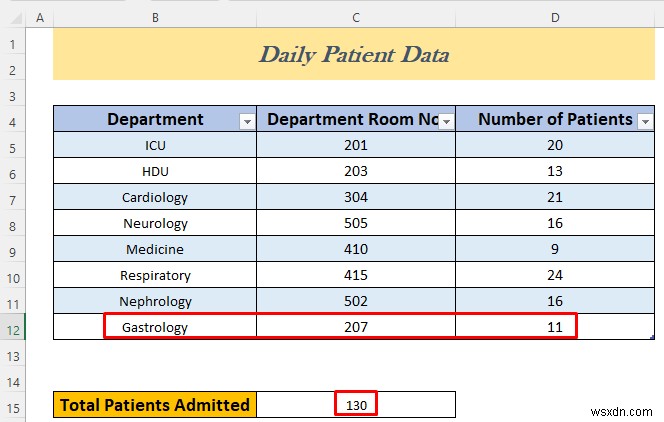Viewport: 664px width, 422px height.
Task: Select row 4 header
Action: coord(13,120)
